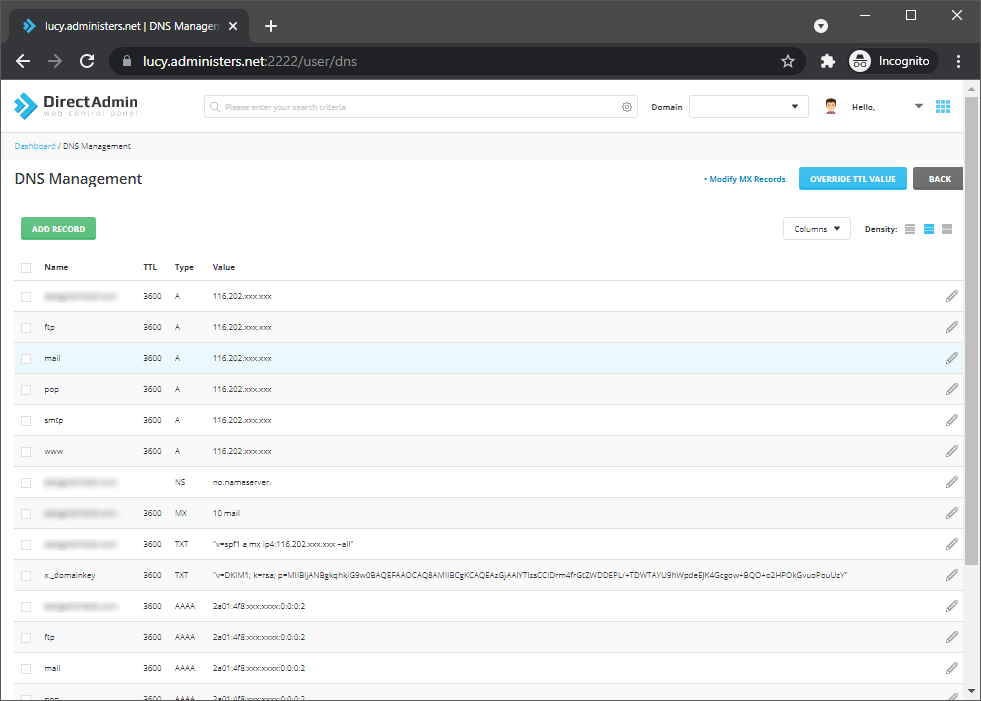Viewport: 981px width, 701px height.
Task: Click the v=spf1 TXT value text
Action: coord(283,545)
